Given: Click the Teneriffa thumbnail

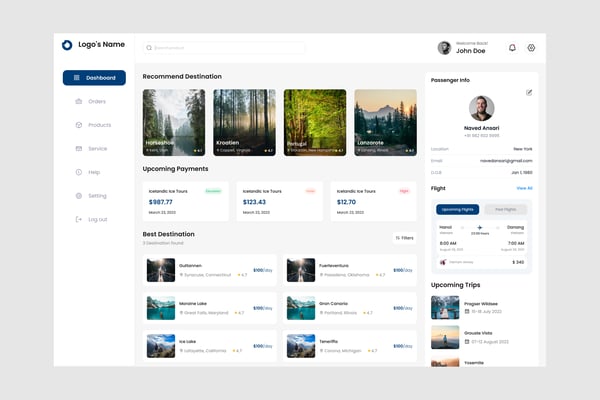Looking at the screenshot, I should pyautogui.click(x=301, y=346).
